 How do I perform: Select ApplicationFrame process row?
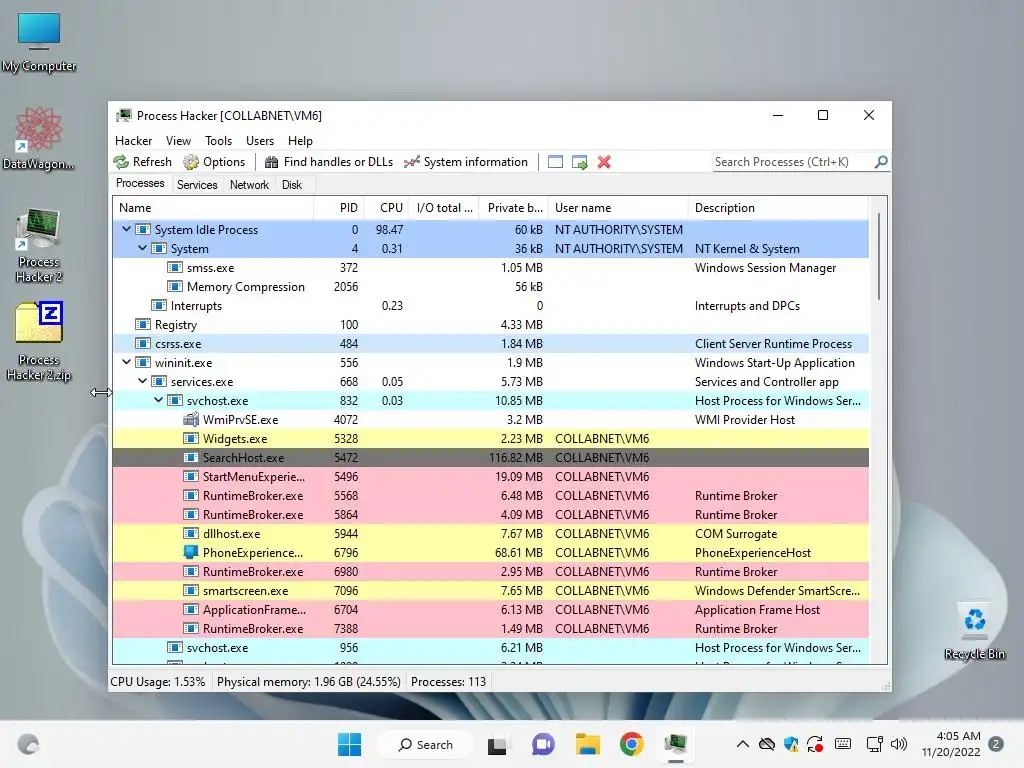click(x=490, y=609)
